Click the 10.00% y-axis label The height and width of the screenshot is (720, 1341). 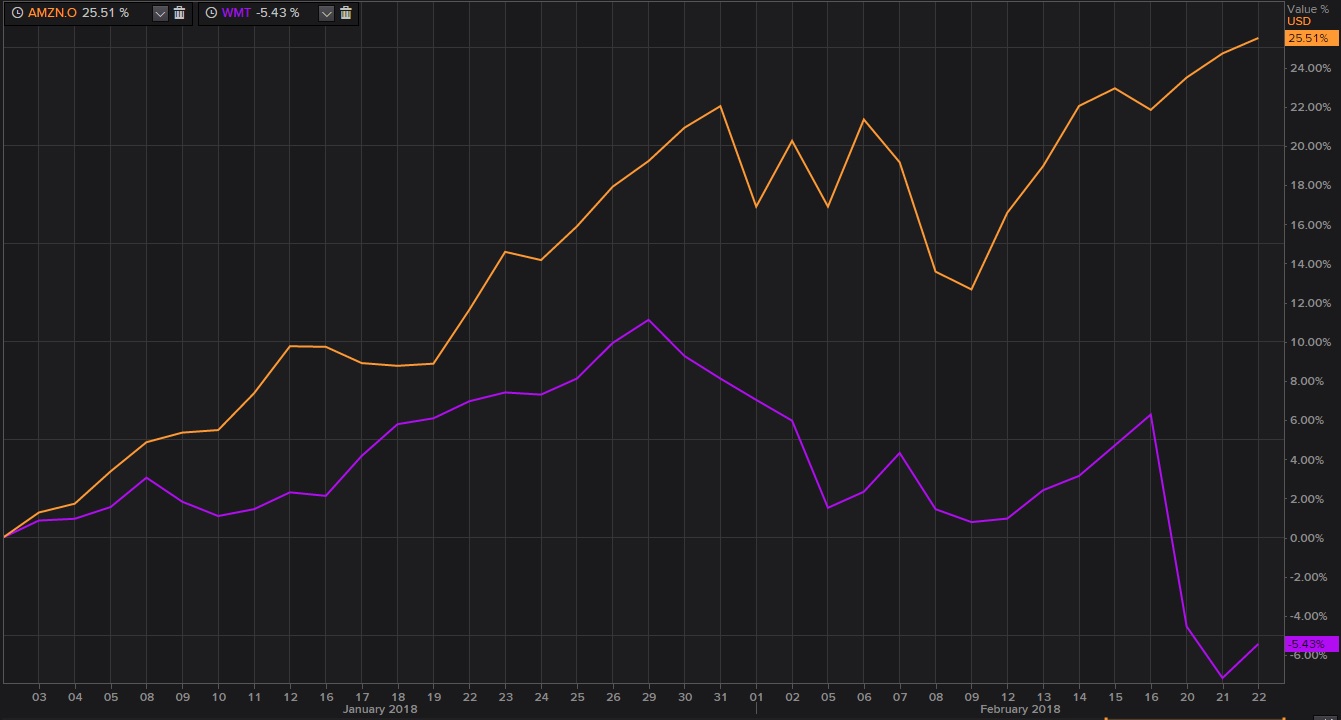click(x=1309, y=342)
